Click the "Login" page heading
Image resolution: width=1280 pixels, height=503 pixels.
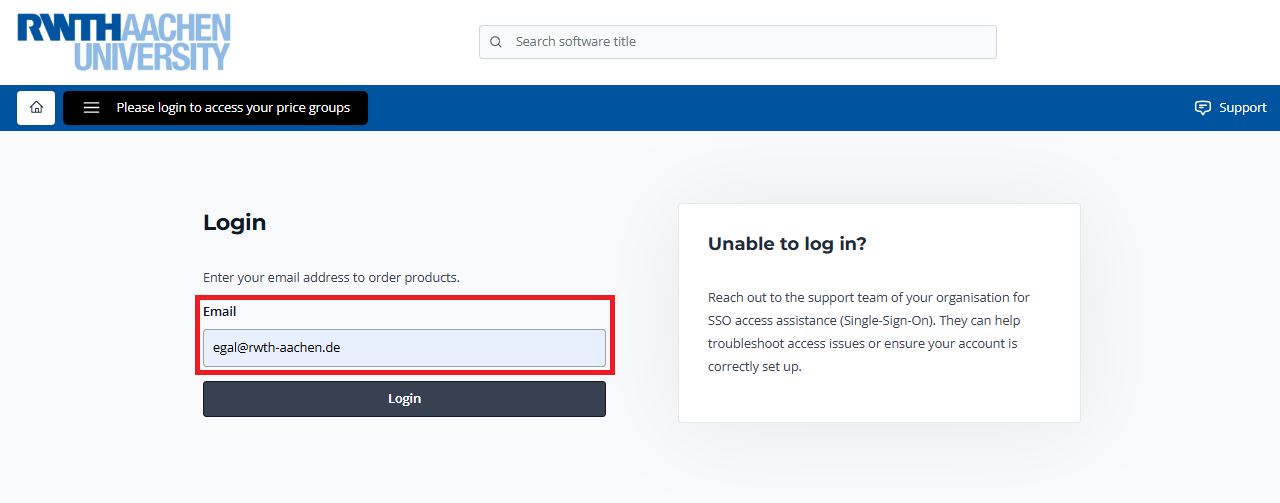tap(235, 222)
